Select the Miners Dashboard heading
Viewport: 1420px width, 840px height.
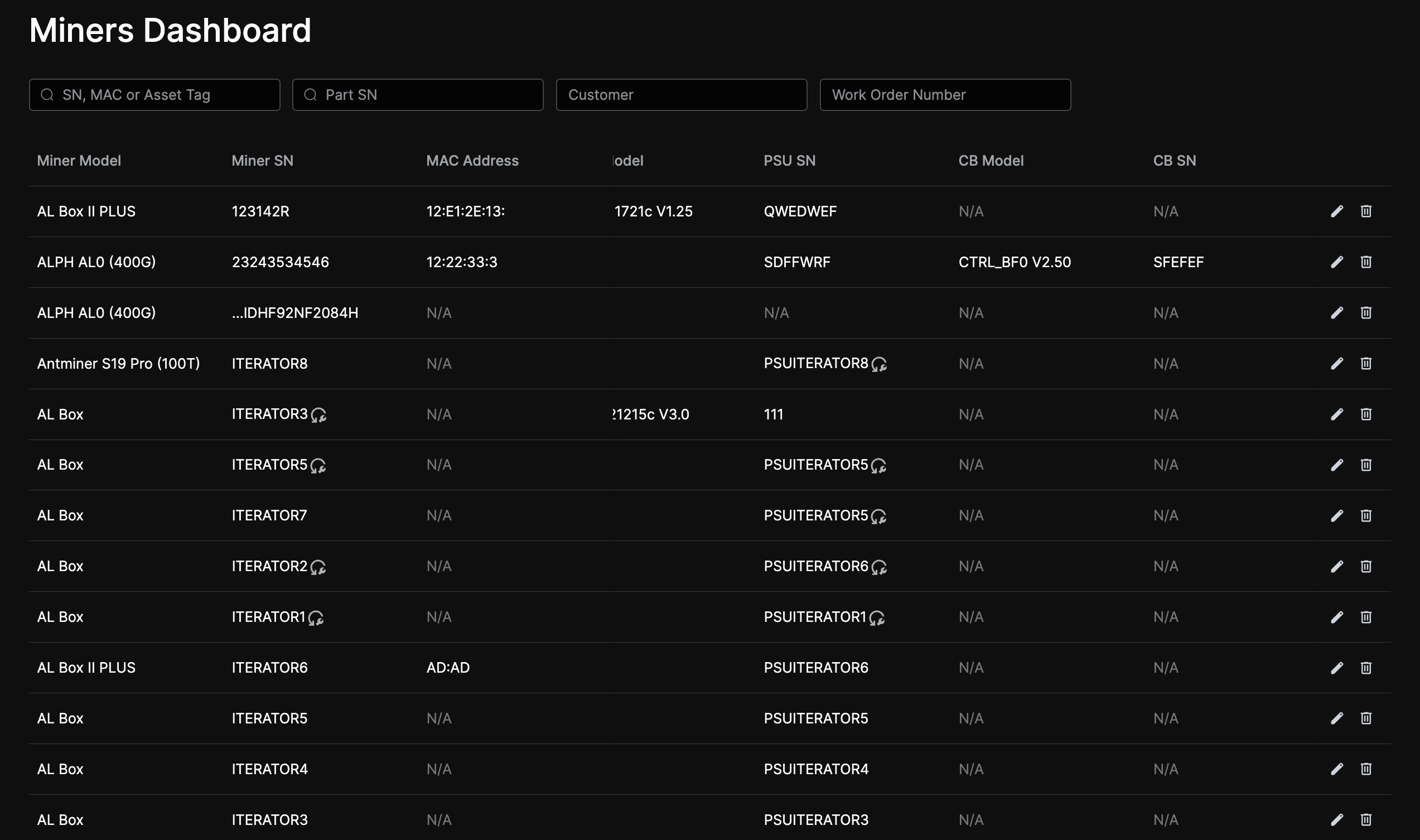coord(170,30)
